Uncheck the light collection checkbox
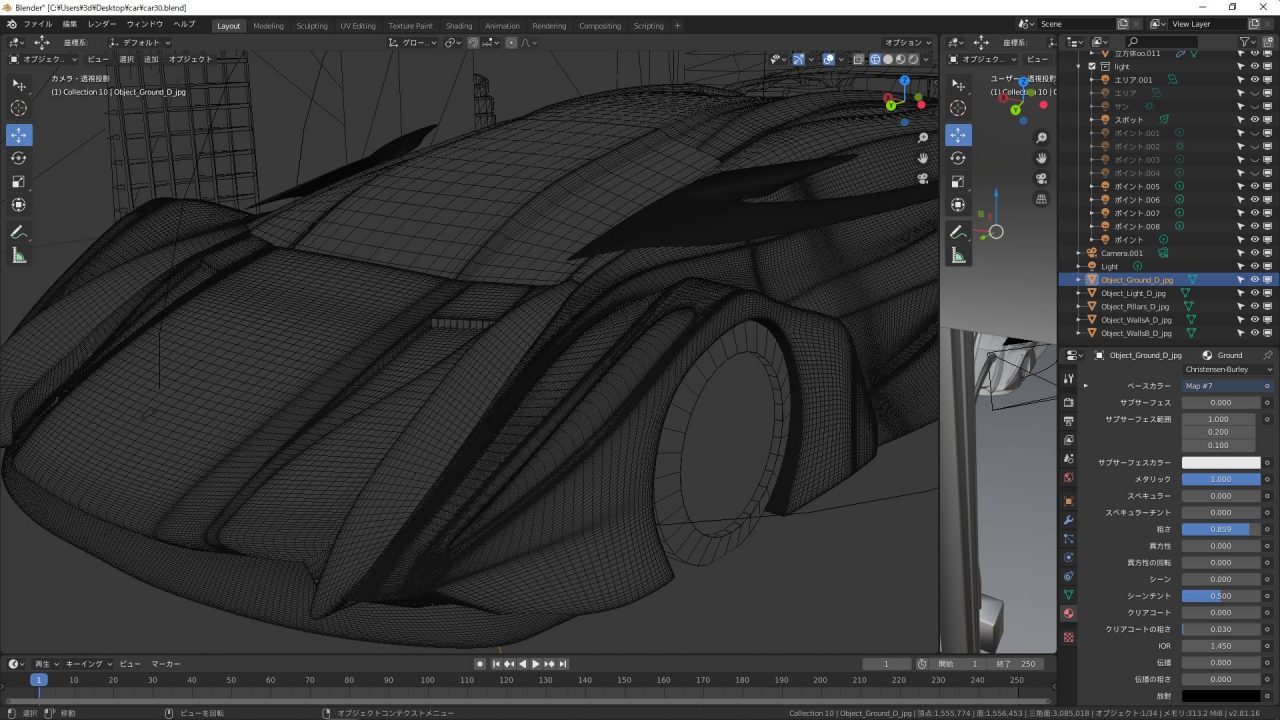 (x=1092, y=66)
